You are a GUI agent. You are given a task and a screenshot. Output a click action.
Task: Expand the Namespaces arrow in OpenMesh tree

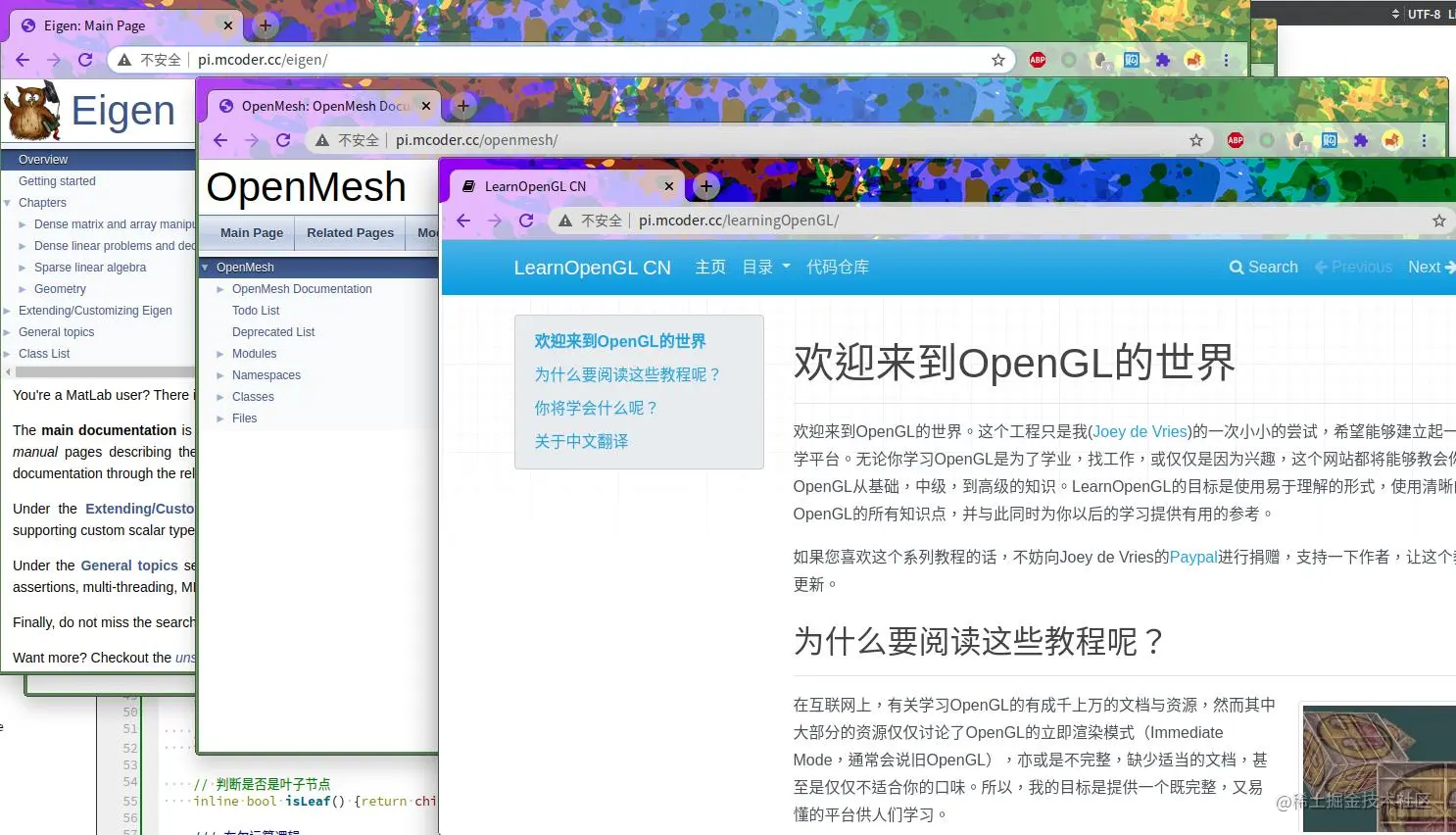pos(220,375)
